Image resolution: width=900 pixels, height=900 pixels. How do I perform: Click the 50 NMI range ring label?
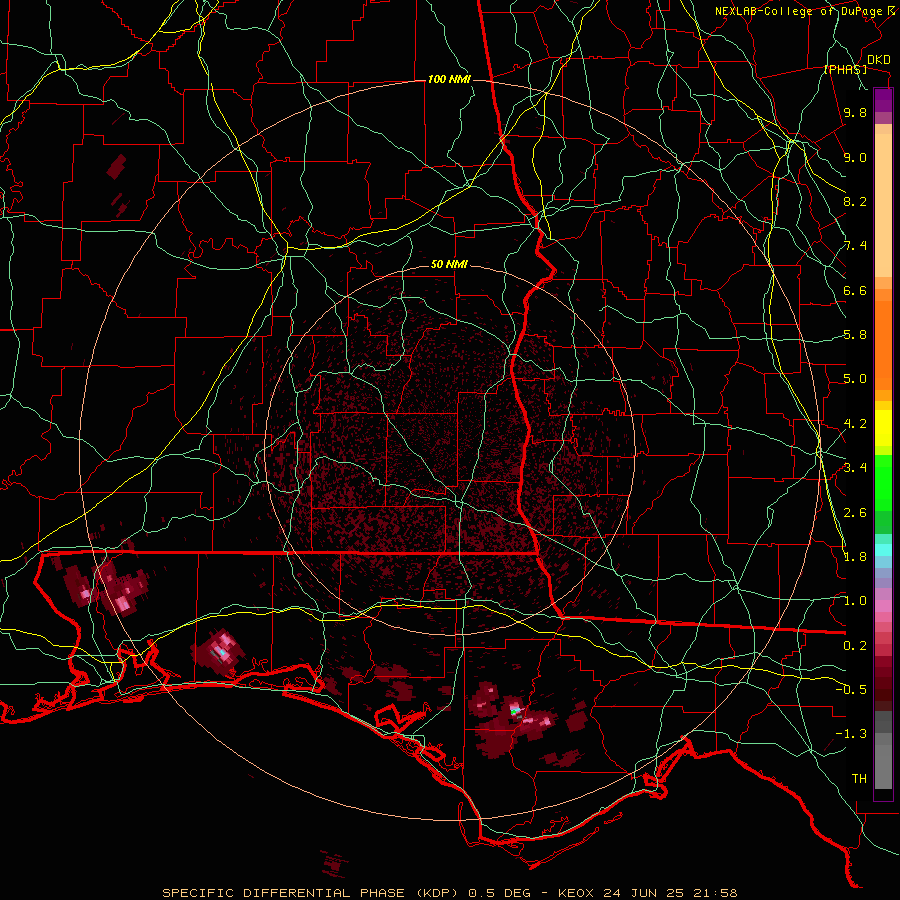coord(449,265)
